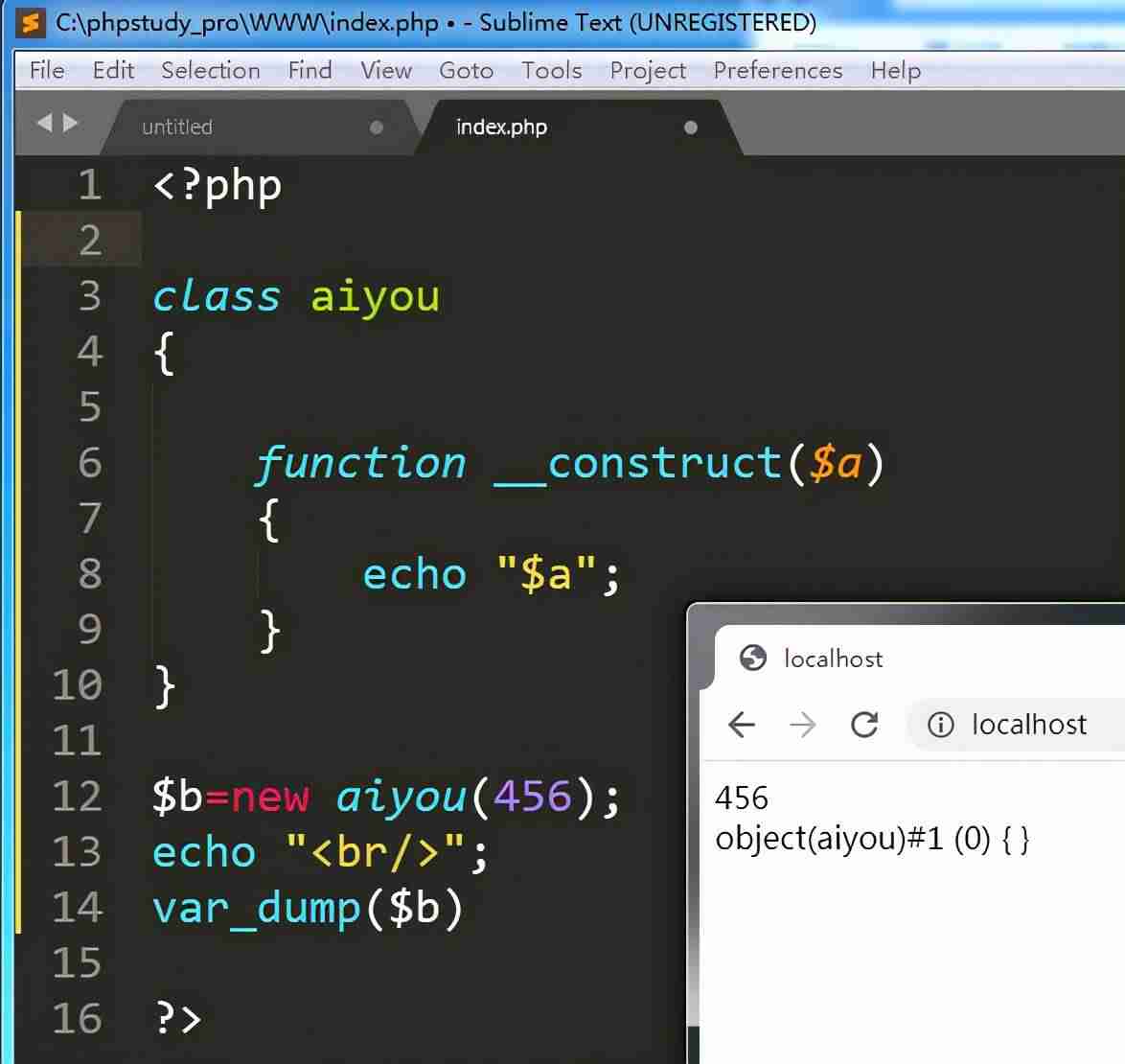Viewport: 1125px width, 1064px height.
Task: Click the "class" keyword on line 3
Action: point(217,297)
